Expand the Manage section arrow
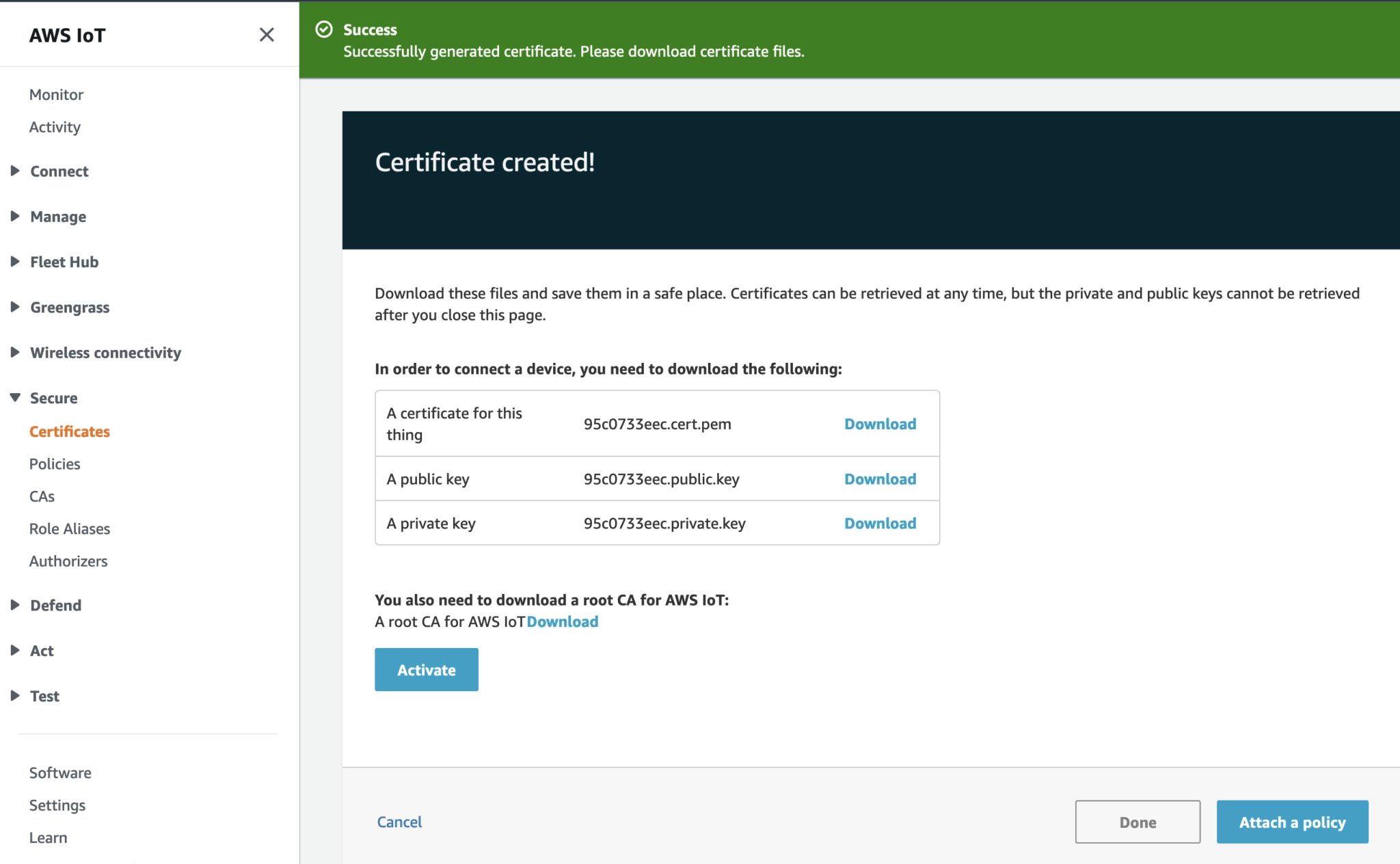Image resolution: width=1400 pixels, height=864 pixels. (x=15, y=216)
